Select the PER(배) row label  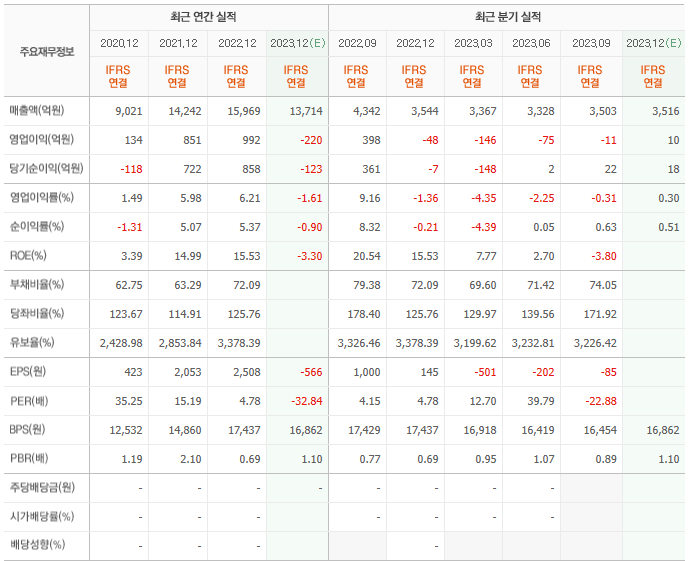click(x=29, y=401)
